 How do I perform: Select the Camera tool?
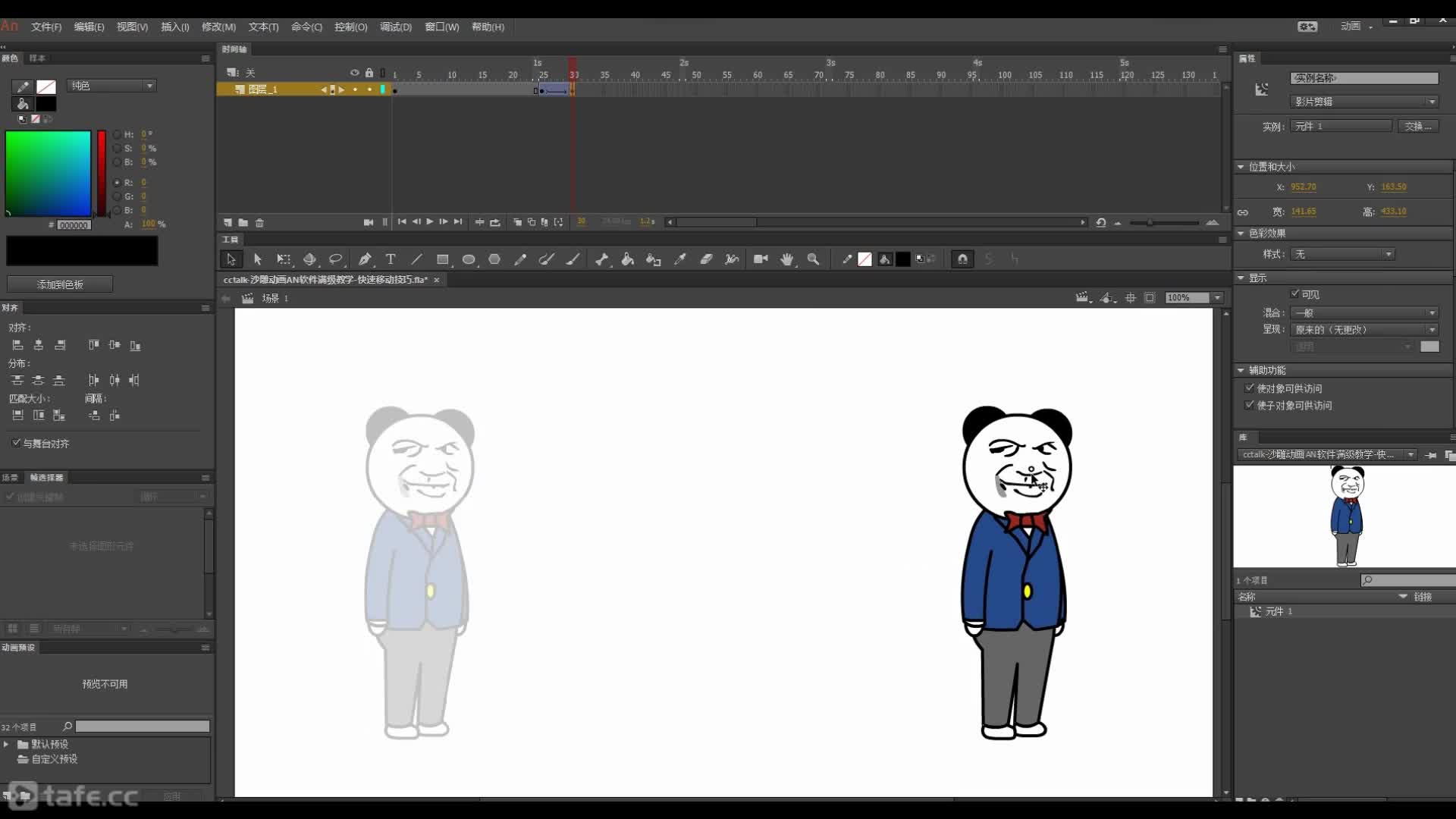coord(761,259)
